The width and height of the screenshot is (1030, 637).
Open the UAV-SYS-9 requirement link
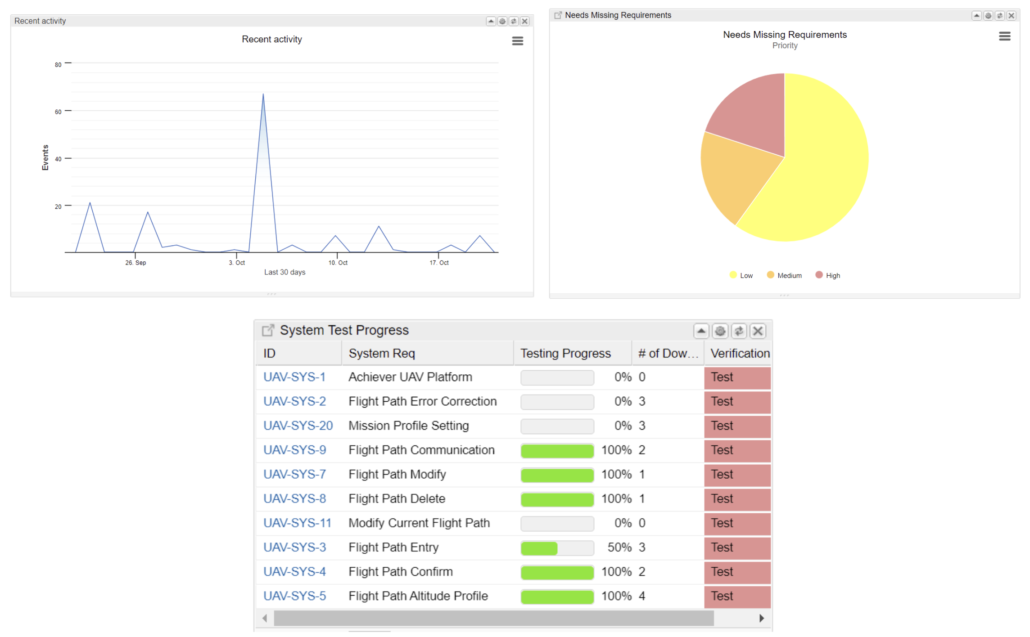[294, 450]
